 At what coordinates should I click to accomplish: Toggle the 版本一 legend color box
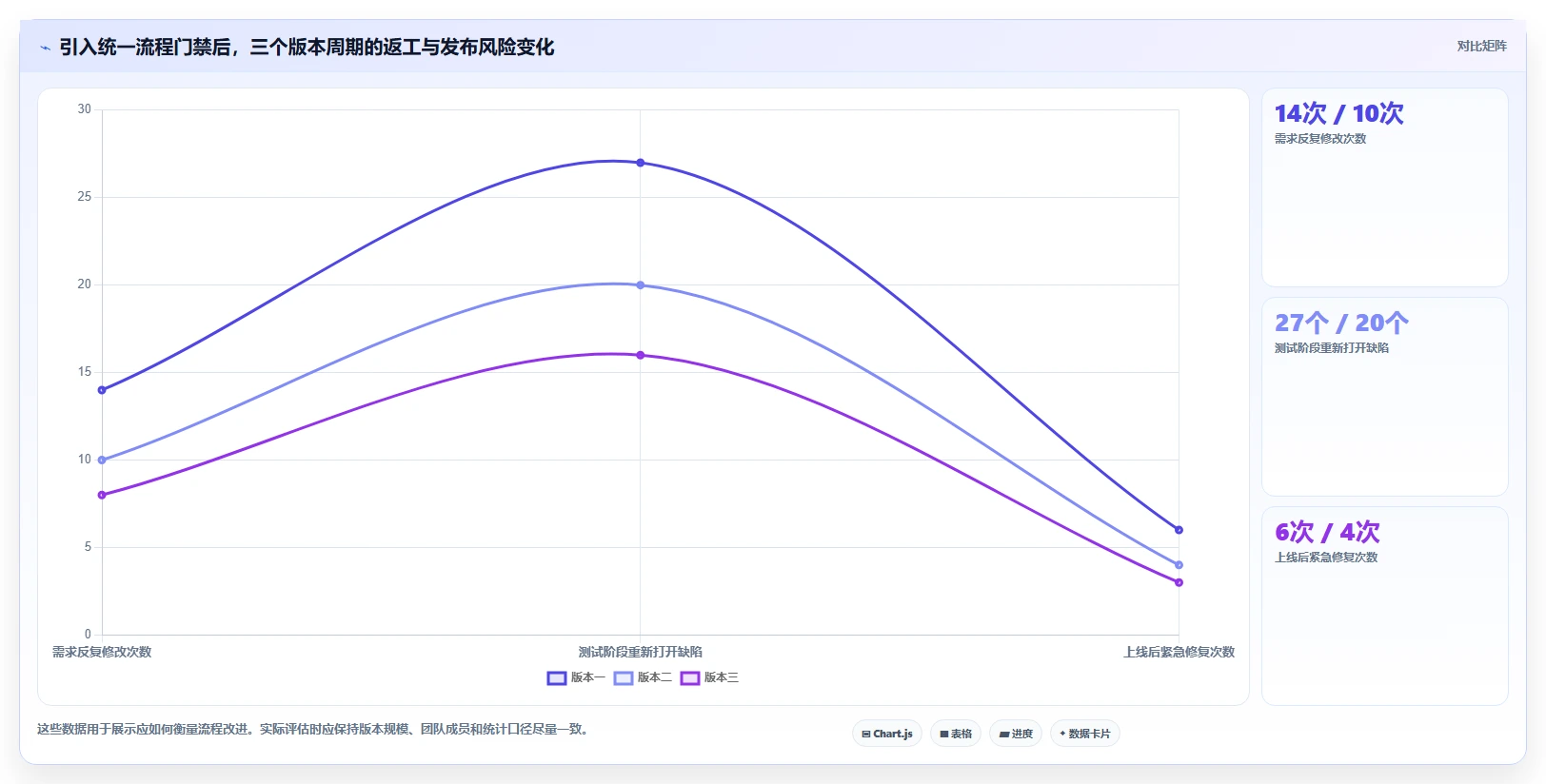click(x=557, y=678)
